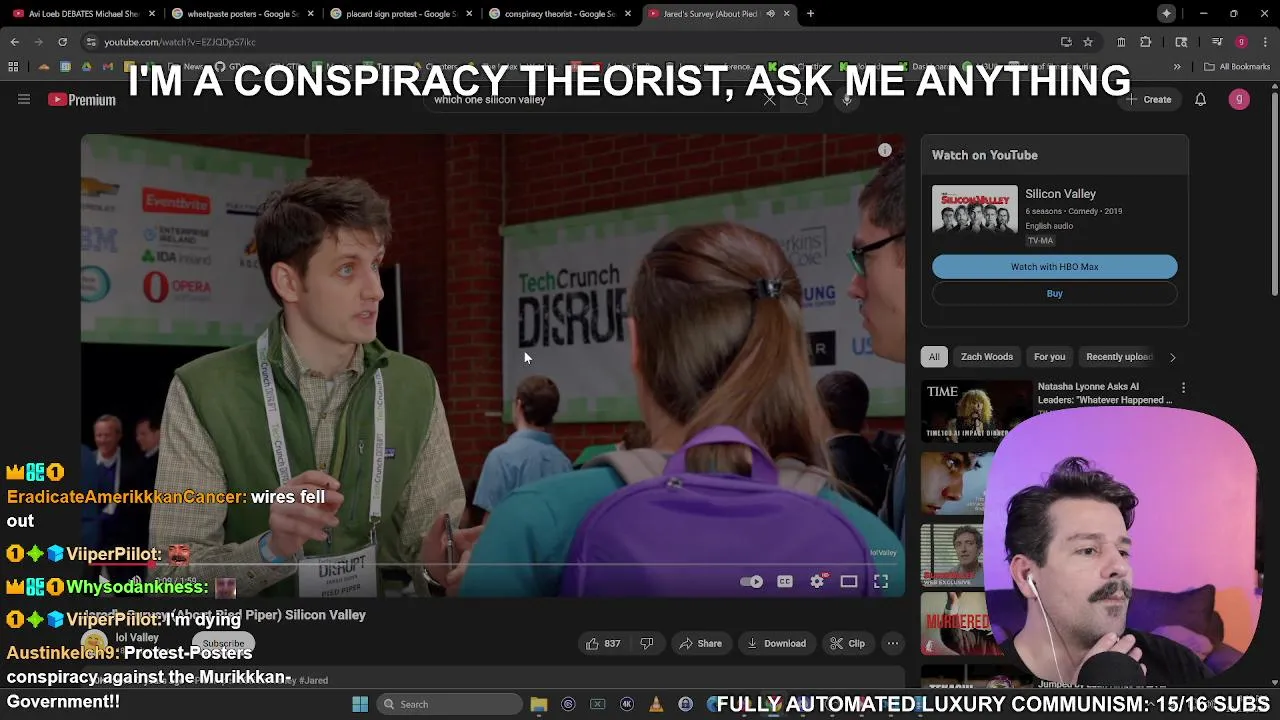Click the Clip button

pyautogui.click(x=847, y=643)
